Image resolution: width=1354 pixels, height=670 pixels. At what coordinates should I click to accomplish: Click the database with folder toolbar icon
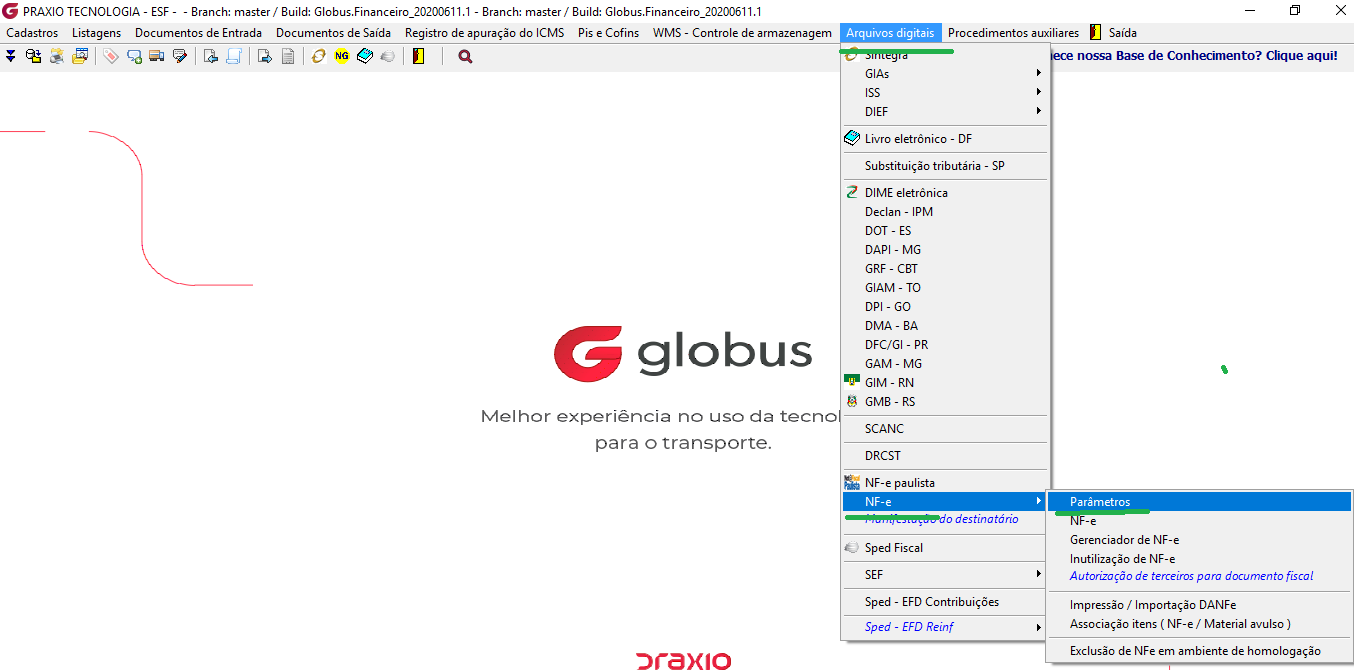click(x=34, y=56)
